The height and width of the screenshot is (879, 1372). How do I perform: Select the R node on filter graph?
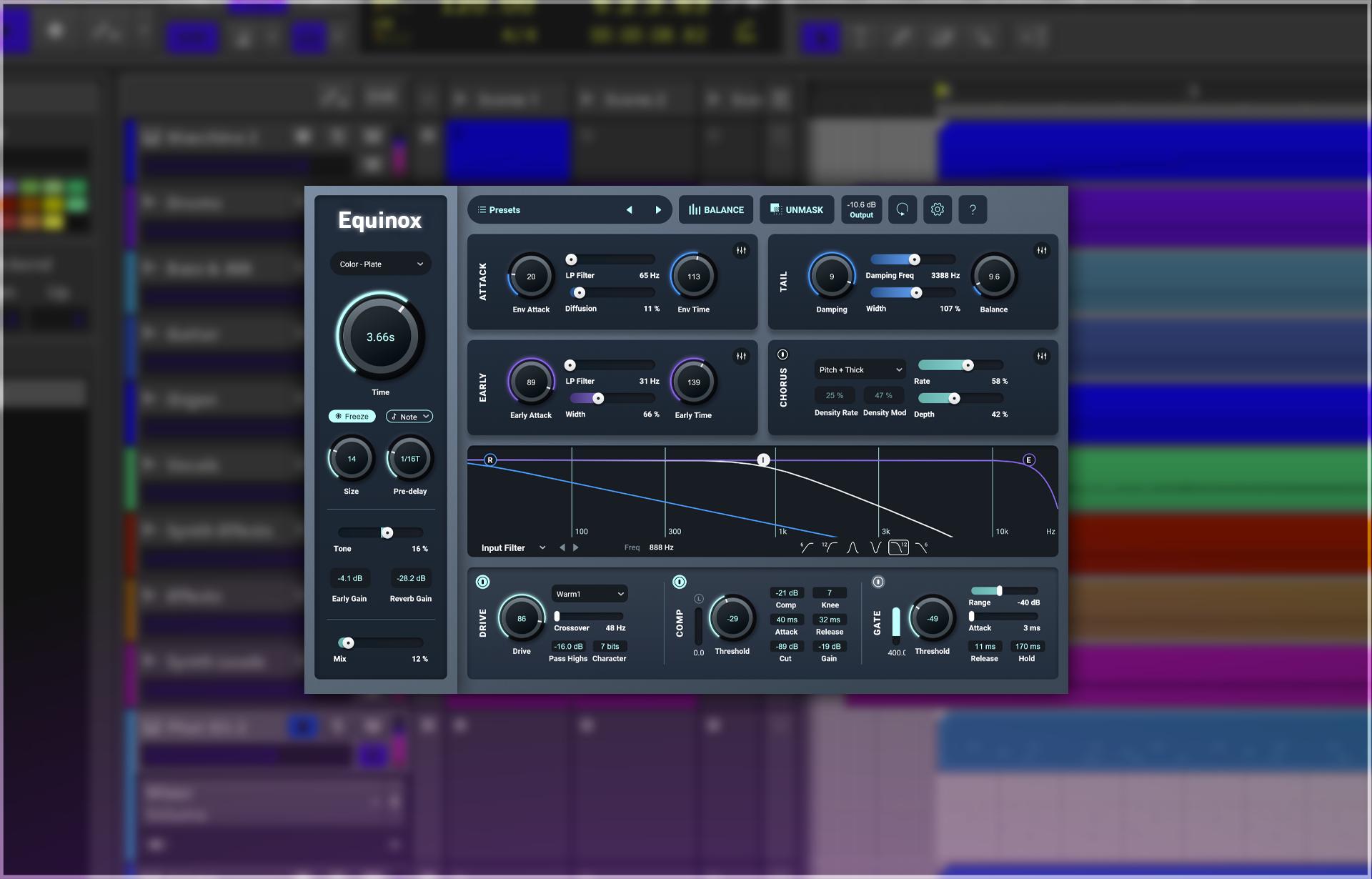[x=489, y=460]
